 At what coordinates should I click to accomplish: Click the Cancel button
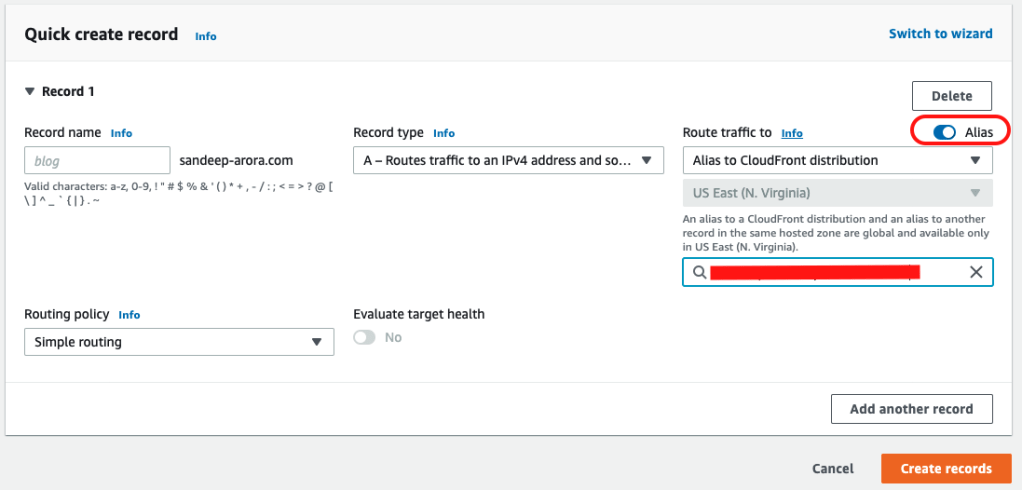[832, 468]
